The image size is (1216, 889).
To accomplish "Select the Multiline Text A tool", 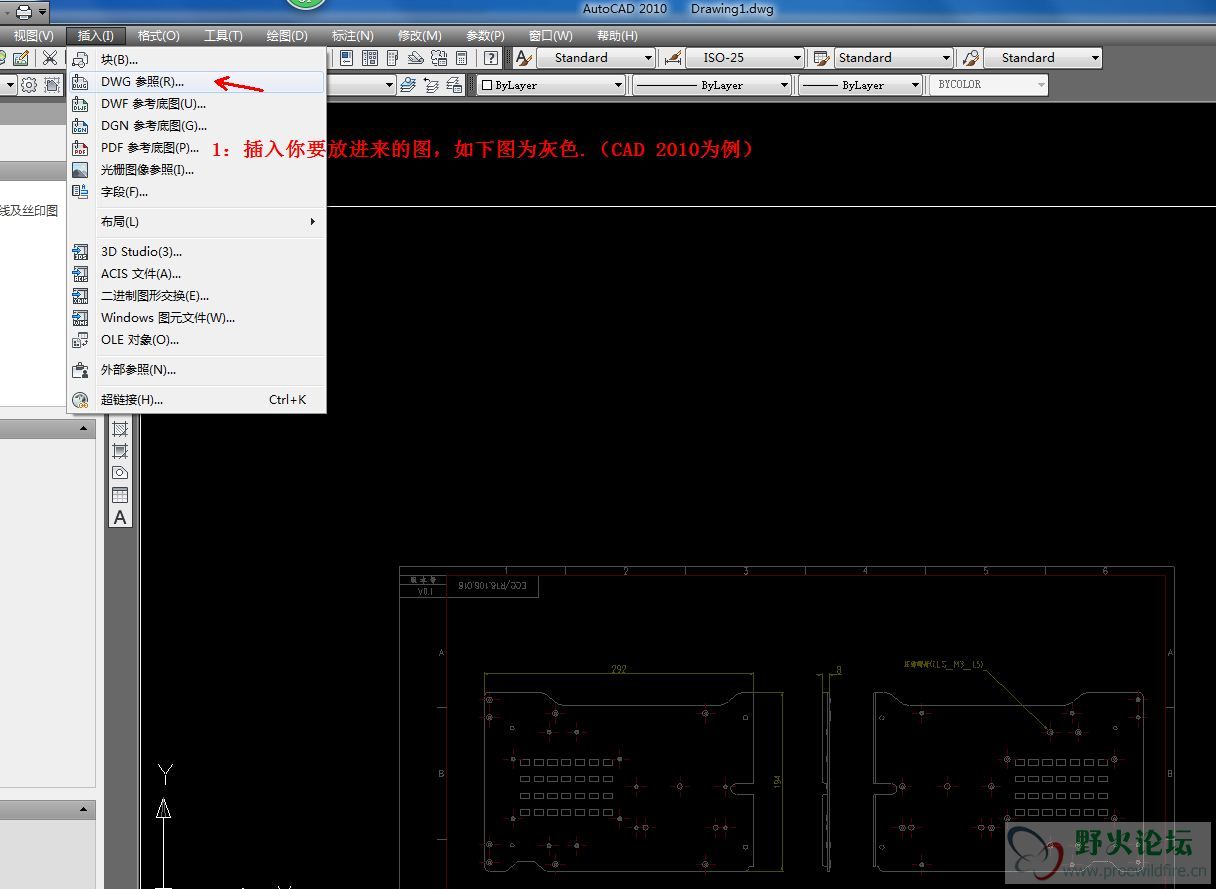I will pyautogui.click(x=120, y=517).
